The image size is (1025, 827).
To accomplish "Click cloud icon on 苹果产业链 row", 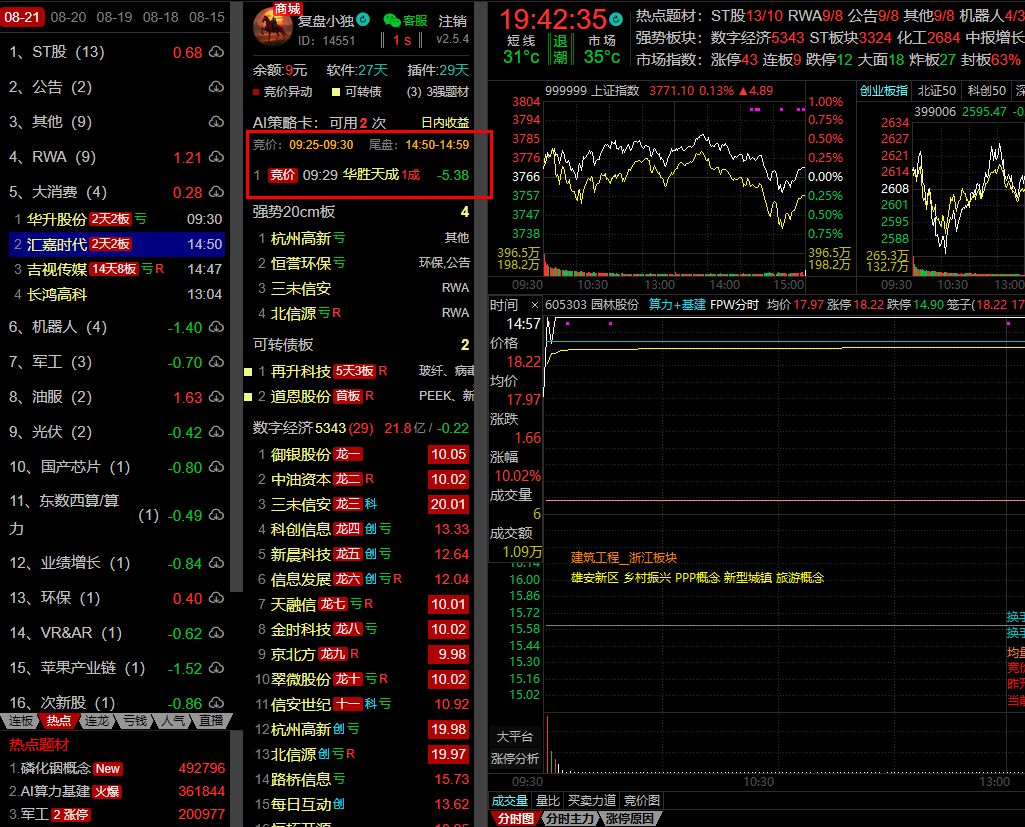I will [x=216, y=667].
